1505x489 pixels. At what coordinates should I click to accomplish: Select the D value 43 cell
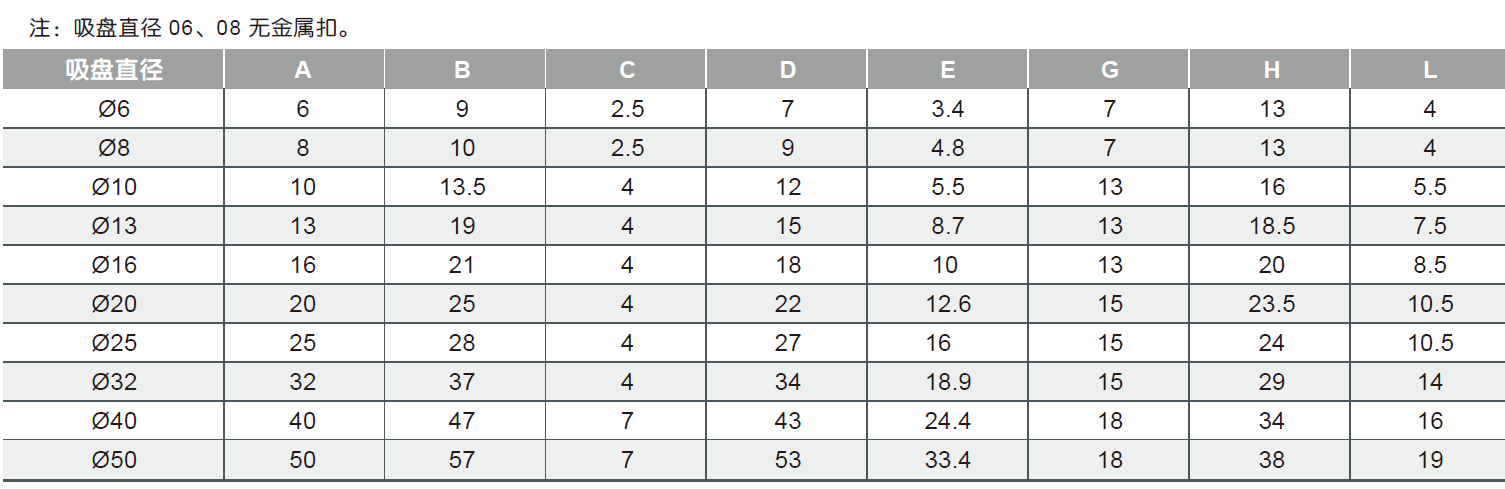click(788, 421)
